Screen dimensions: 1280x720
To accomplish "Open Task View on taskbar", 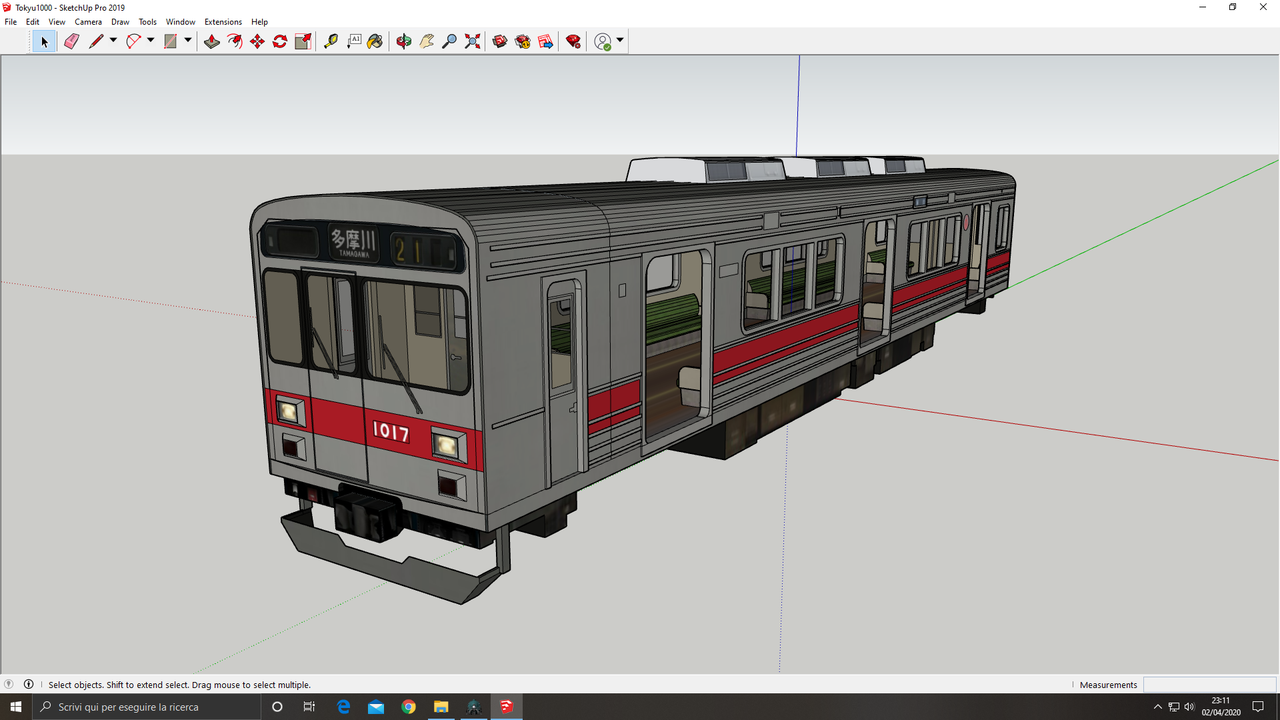I will point(309,707).
